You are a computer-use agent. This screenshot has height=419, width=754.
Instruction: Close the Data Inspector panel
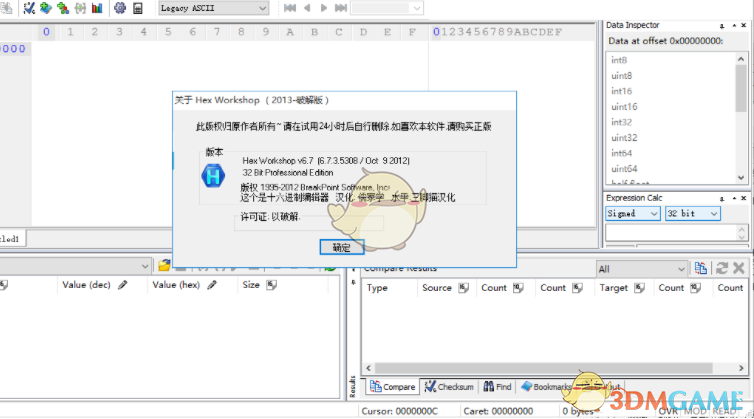[x=744, y=25]
